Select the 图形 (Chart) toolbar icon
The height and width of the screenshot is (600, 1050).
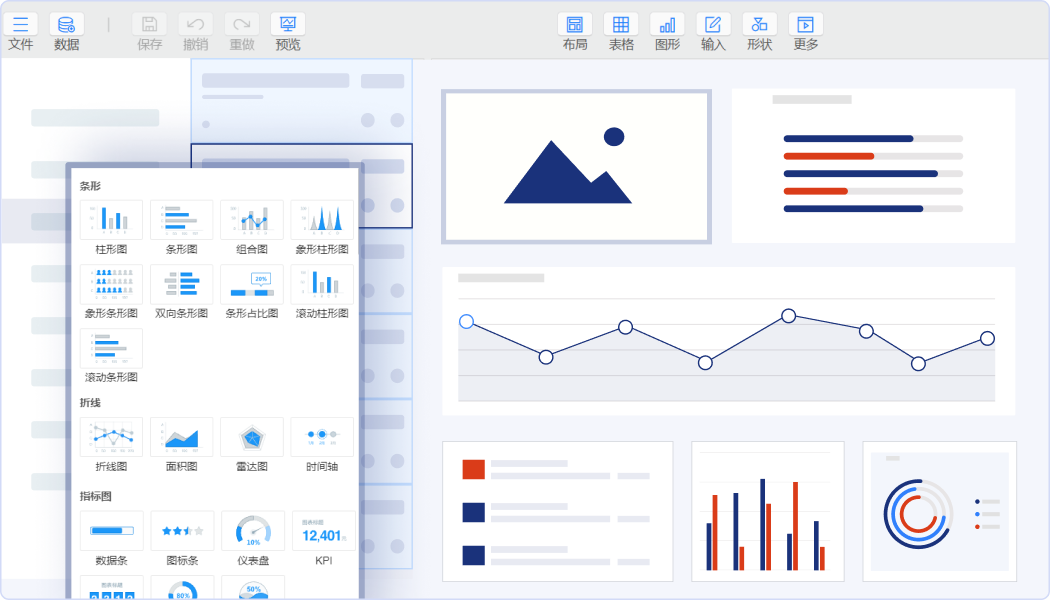[x=667, y=25]
